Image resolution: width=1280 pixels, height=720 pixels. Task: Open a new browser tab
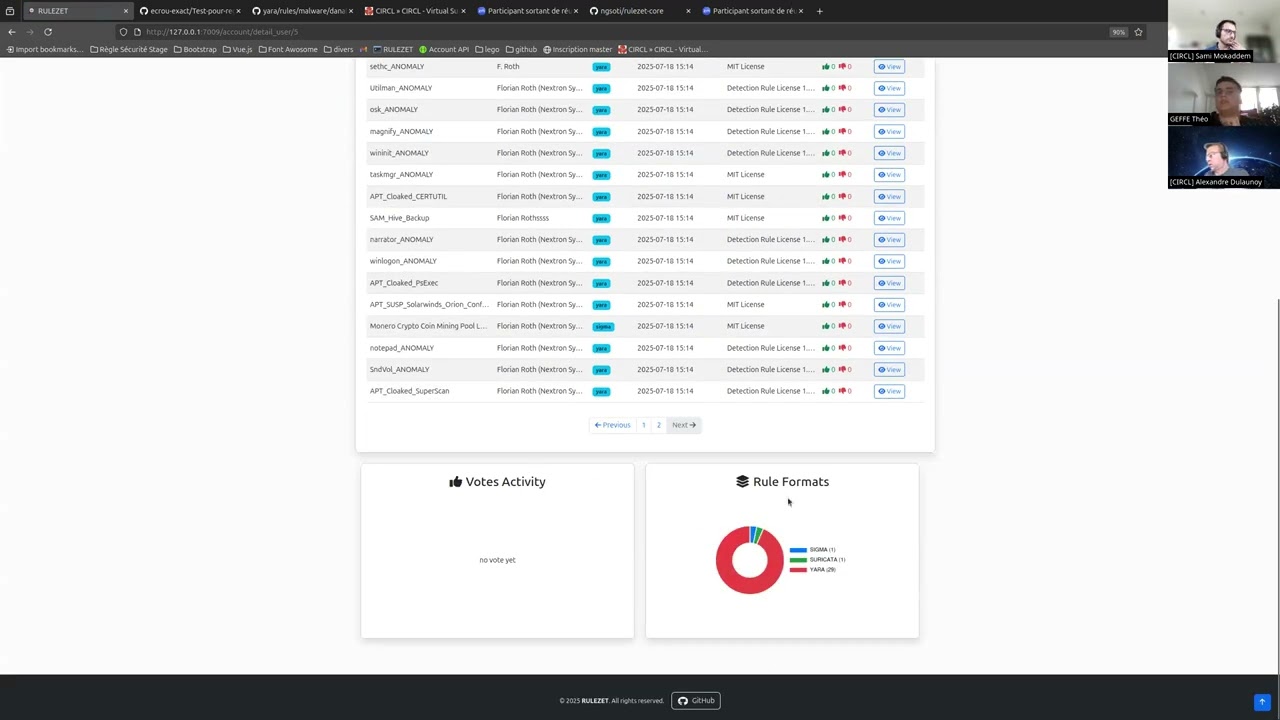pyautogui.click(x=819, y=11)
